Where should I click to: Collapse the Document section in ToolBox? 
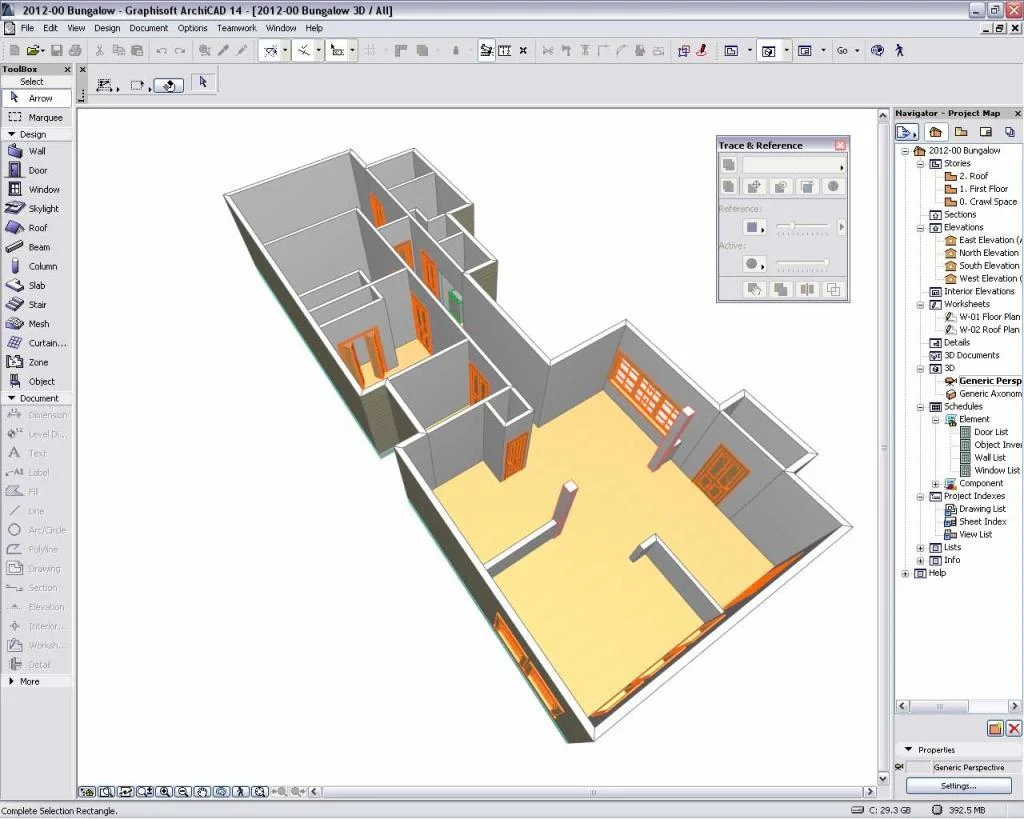coord(11,398)
